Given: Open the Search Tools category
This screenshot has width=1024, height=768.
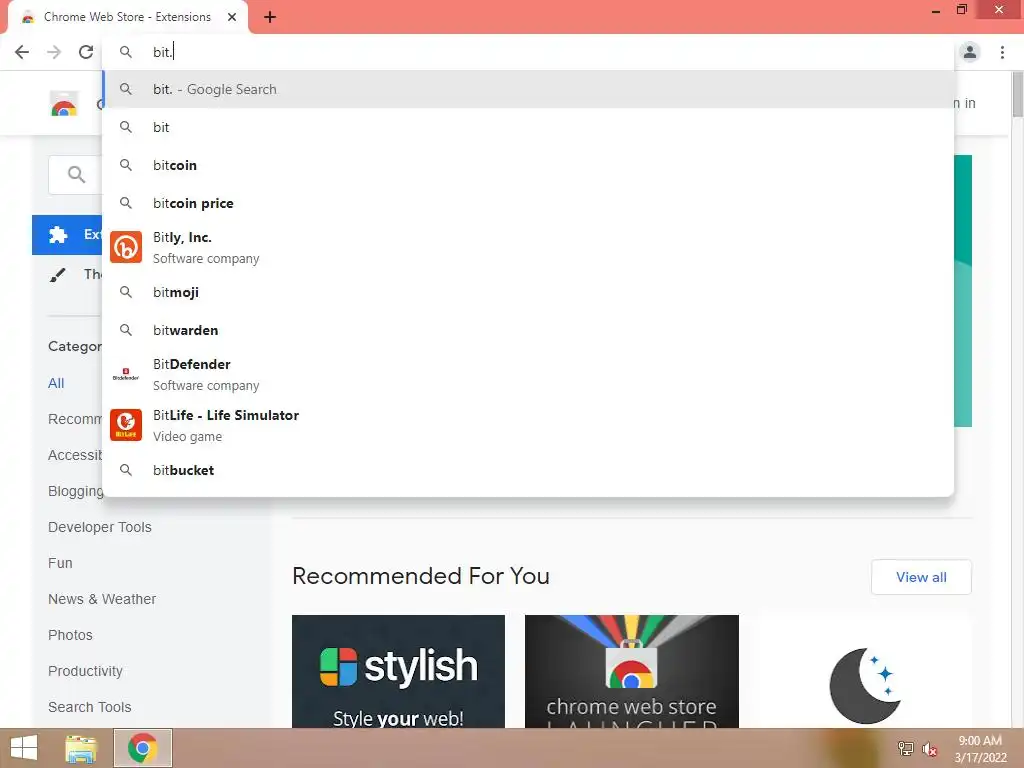Looking at the screenshot, I should pos(89,707).
